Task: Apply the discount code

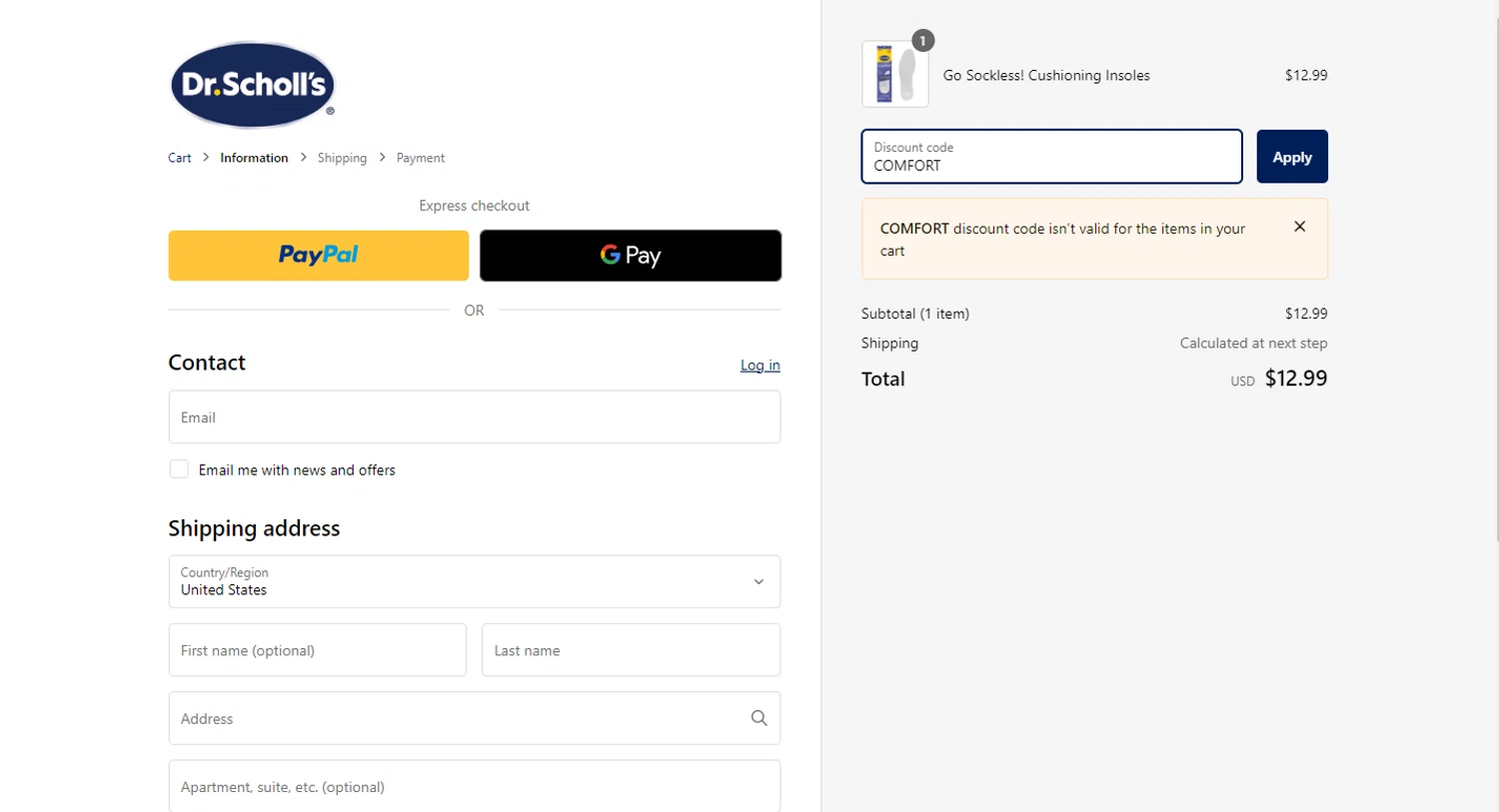Action: (1292, 157)
